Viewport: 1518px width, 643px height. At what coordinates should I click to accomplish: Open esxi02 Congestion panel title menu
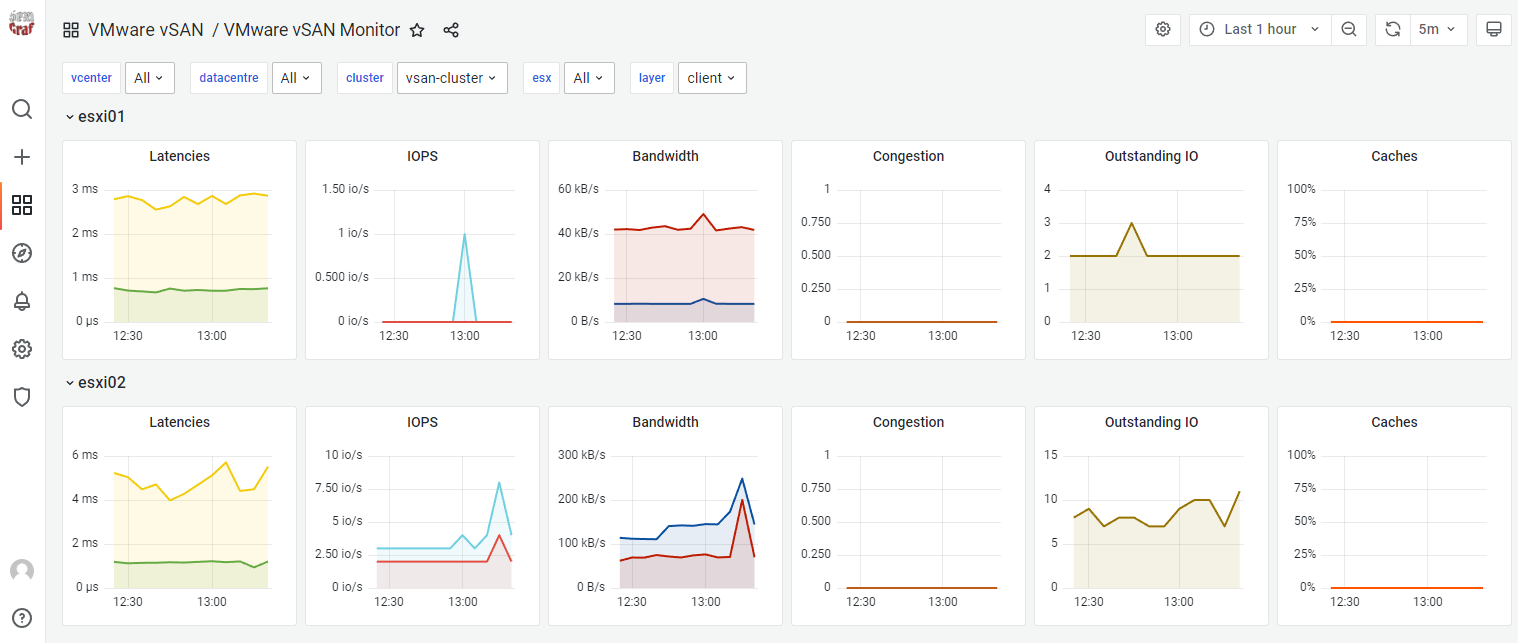[908, 422]
